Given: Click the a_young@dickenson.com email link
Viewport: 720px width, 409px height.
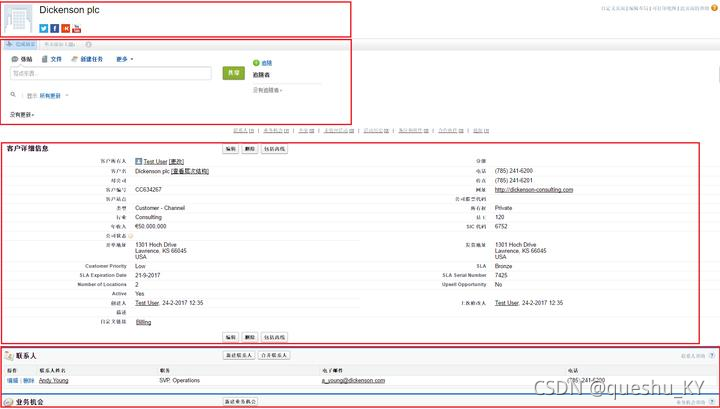Looking at the screenshot, I should click(353, 381).
